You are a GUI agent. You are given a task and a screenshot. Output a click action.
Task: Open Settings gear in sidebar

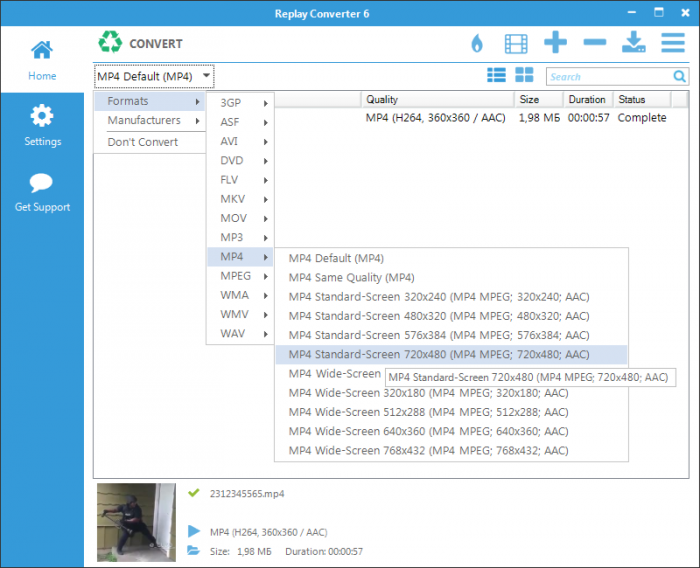(42, 125)
